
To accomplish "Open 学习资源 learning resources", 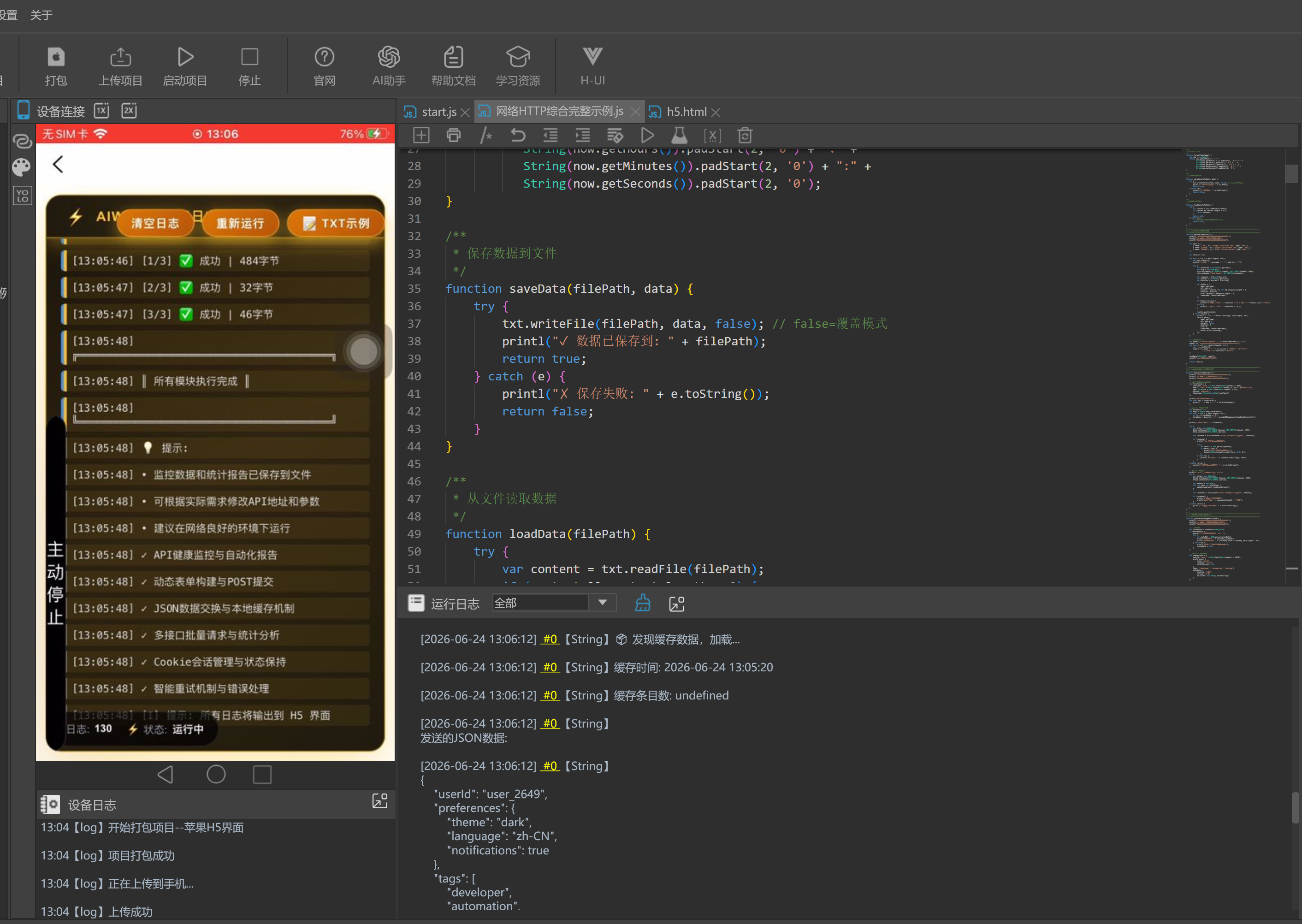I will [518, 65].
